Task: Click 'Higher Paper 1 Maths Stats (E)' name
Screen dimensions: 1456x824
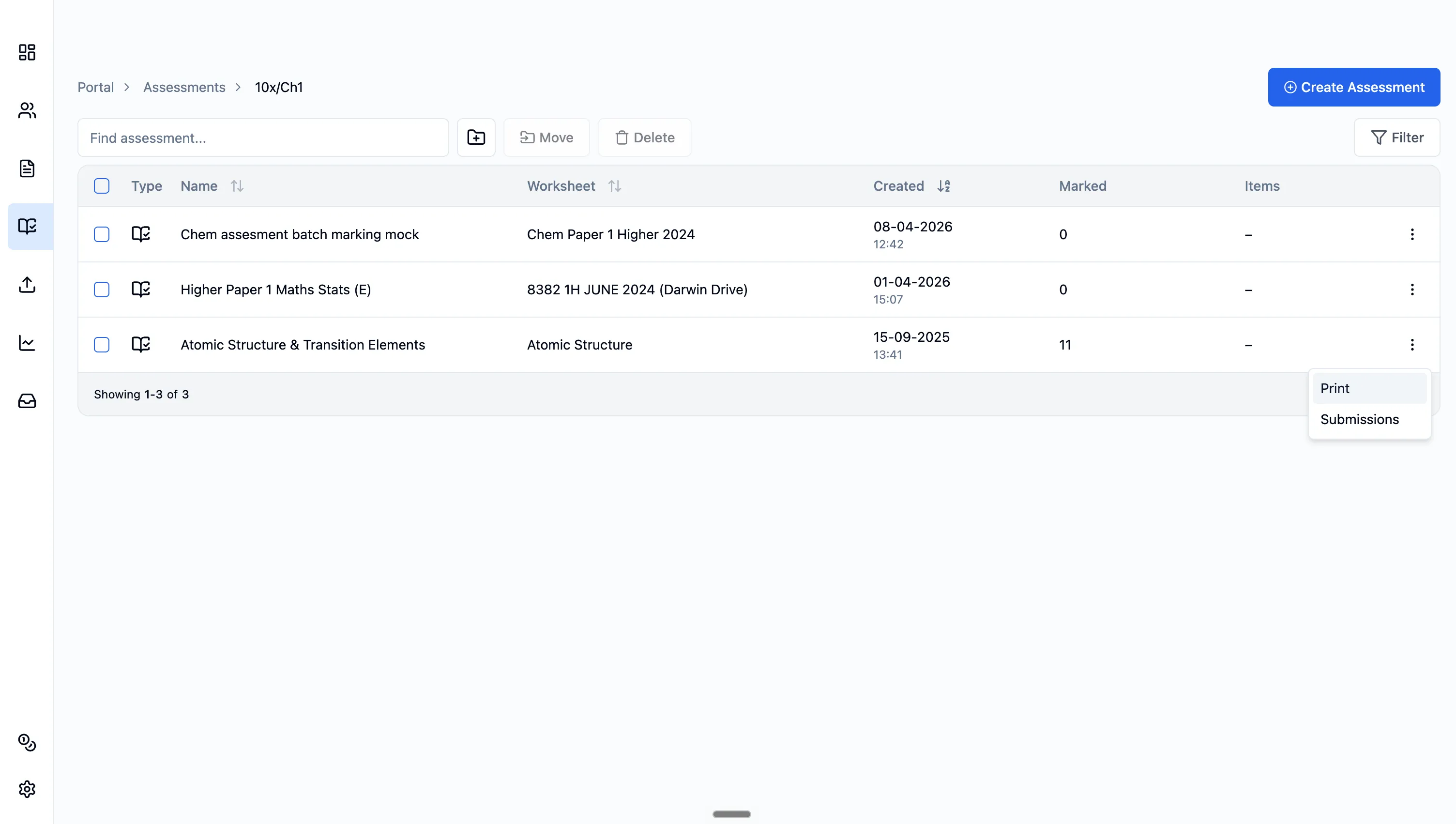Action: (x=276, y=290)
